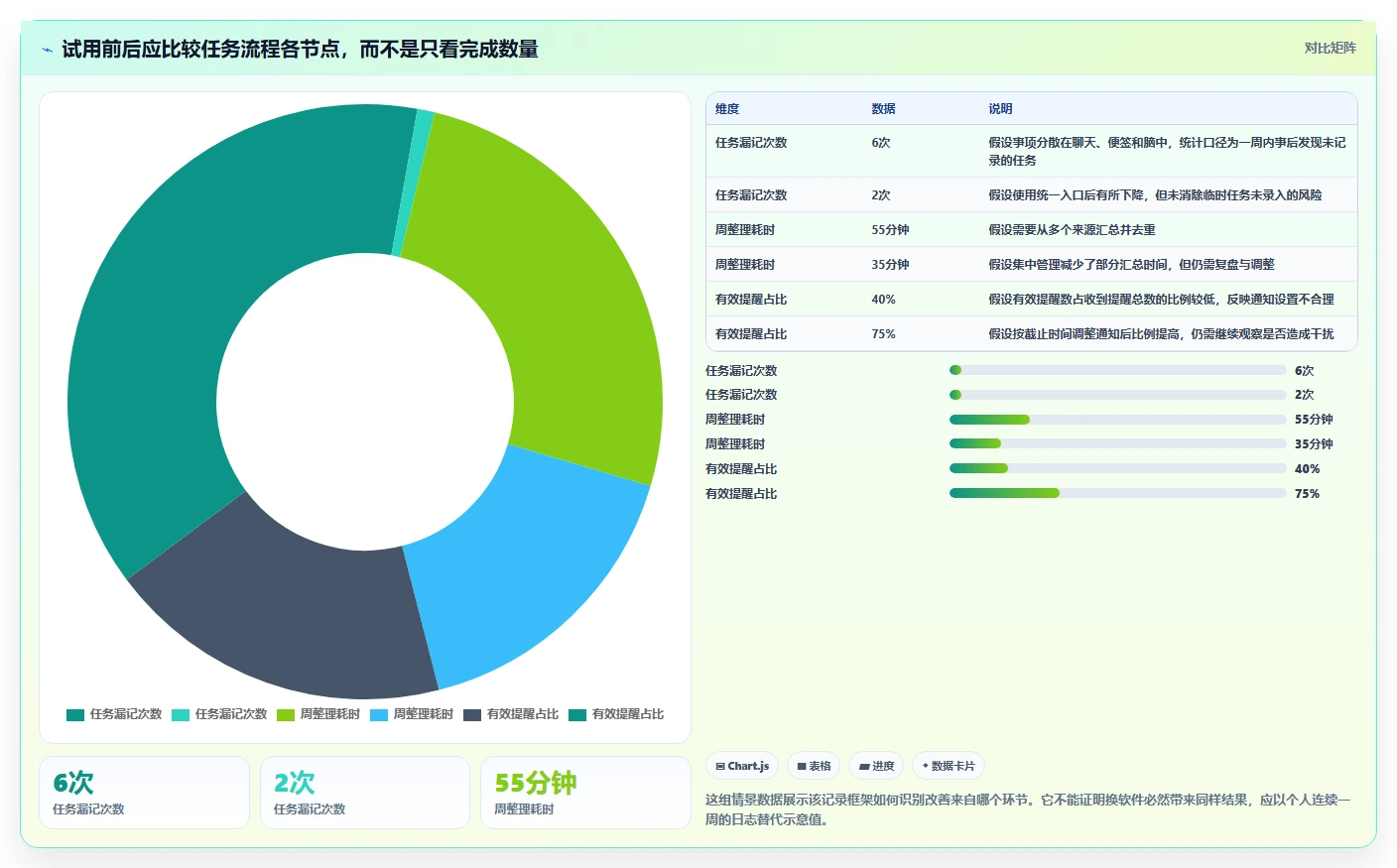Screen dimensions: 1397x868
Task: Toggle the light teal 任务漏记次数 legend item
Action: coord(219,714)
